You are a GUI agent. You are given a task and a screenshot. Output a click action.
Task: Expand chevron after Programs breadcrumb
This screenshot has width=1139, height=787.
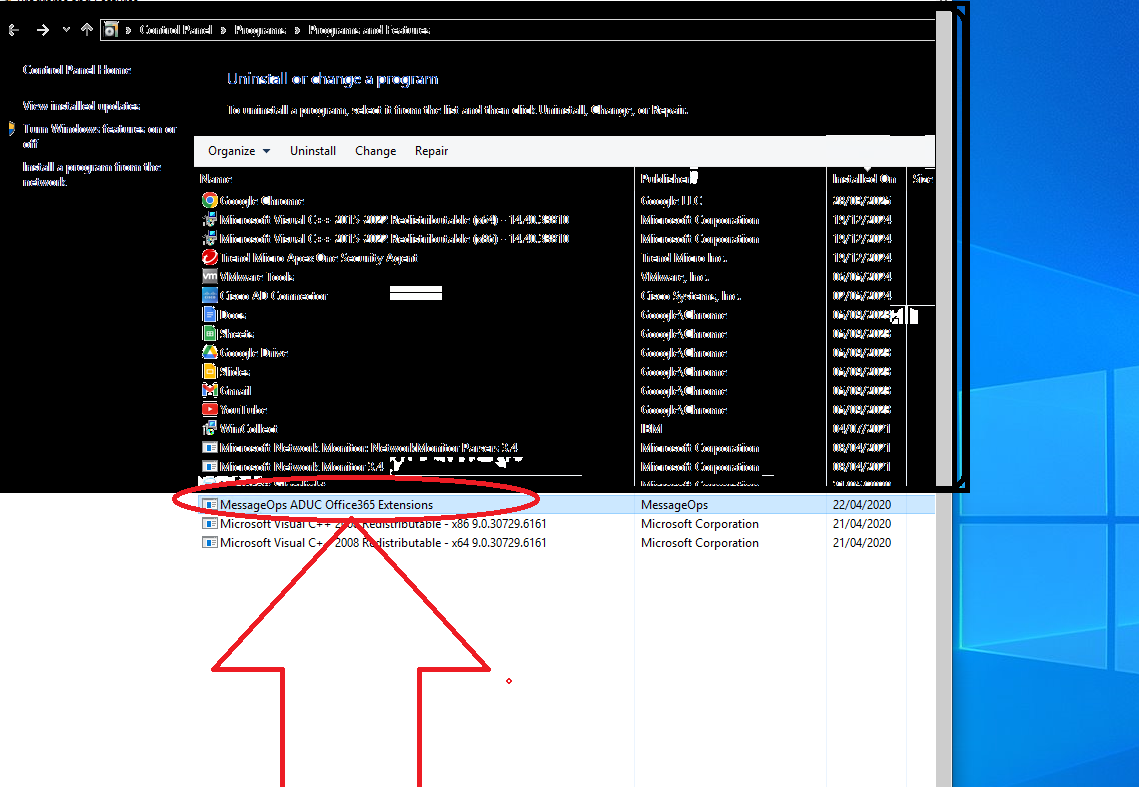[297, 30]
